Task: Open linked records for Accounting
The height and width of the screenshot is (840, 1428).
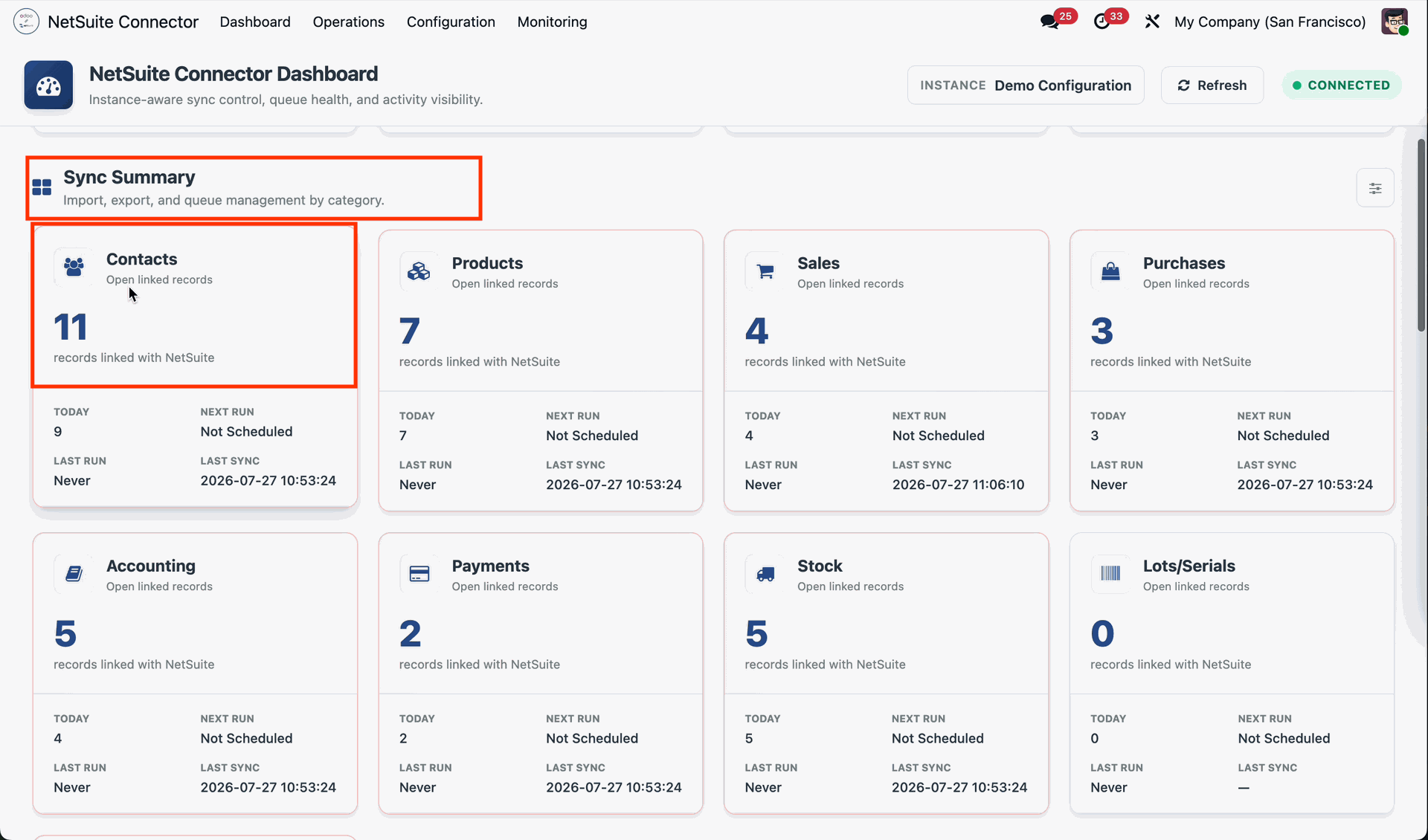Action: [159, 586]
